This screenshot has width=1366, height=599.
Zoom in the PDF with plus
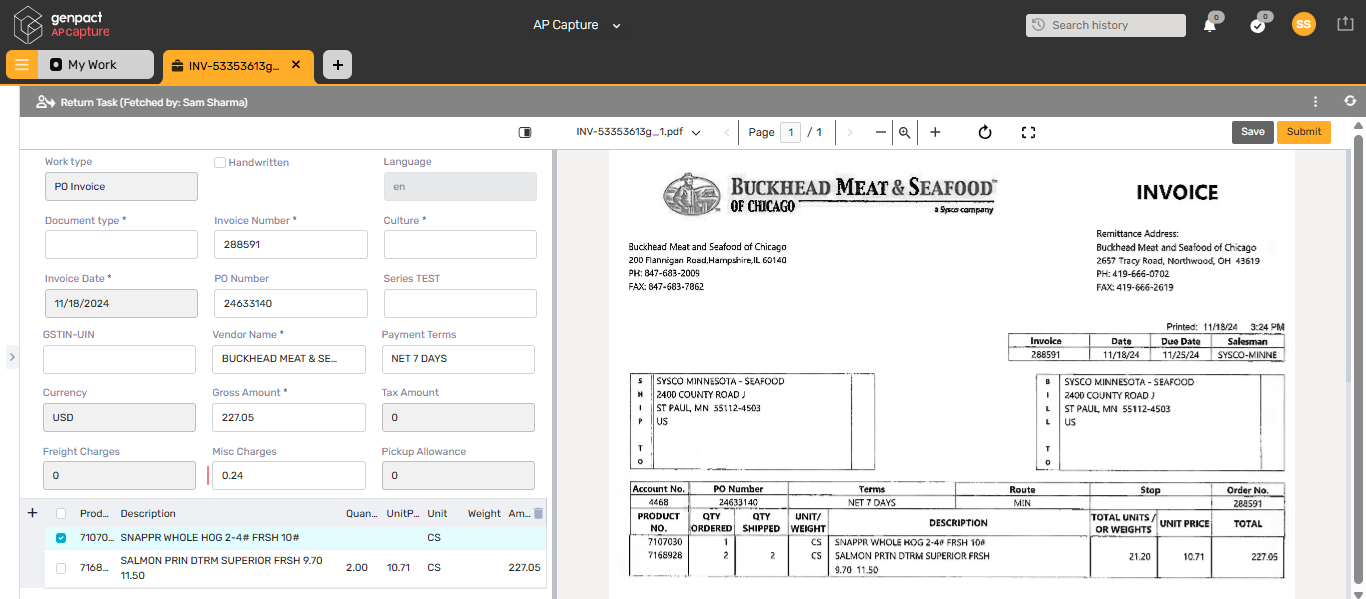(935, 132)
